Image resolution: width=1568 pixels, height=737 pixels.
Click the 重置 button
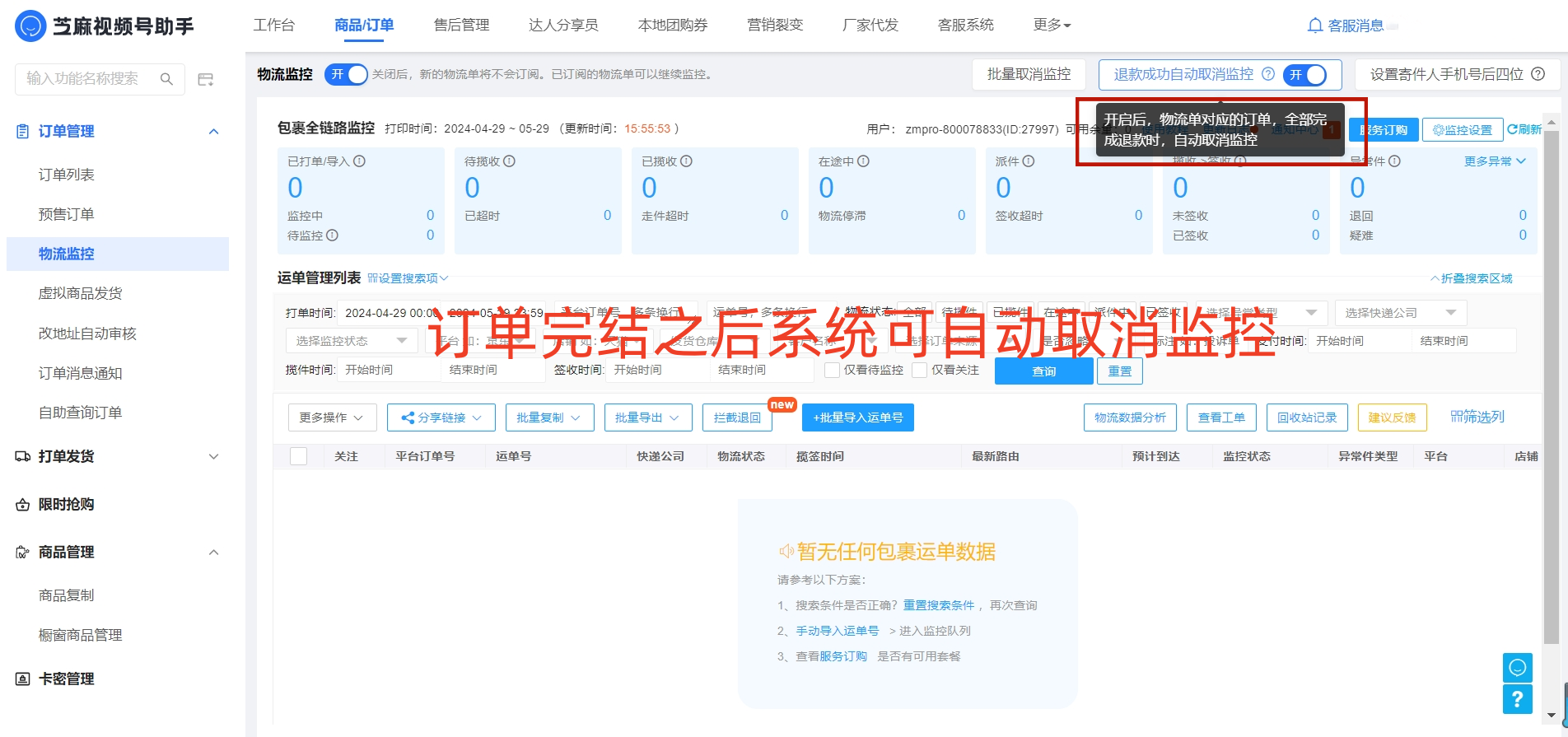pos(1120,371)
